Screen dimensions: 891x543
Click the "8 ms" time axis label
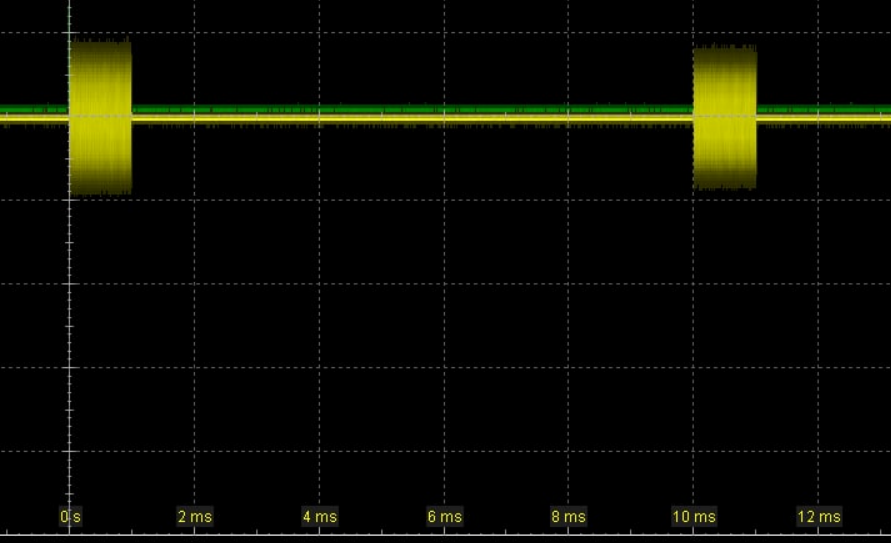pos(568,517)
